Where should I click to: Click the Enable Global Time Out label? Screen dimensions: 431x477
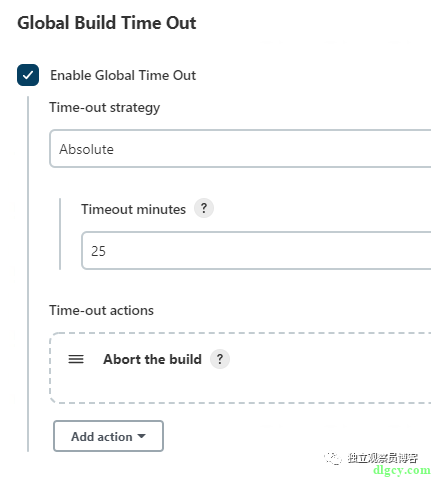[123, 75]
